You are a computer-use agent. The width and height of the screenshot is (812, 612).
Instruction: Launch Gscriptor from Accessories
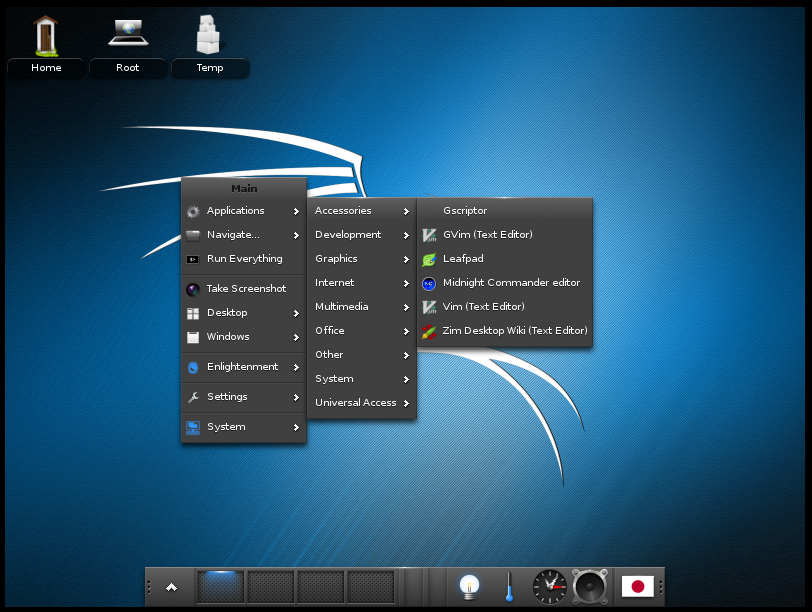(505, 211)
